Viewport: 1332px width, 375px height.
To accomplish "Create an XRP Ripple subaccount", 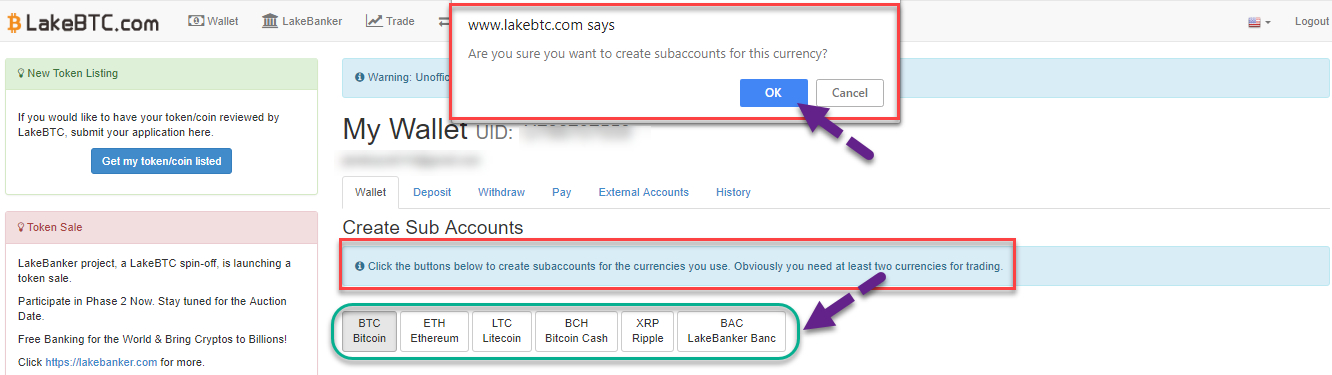I will point(647,331).
